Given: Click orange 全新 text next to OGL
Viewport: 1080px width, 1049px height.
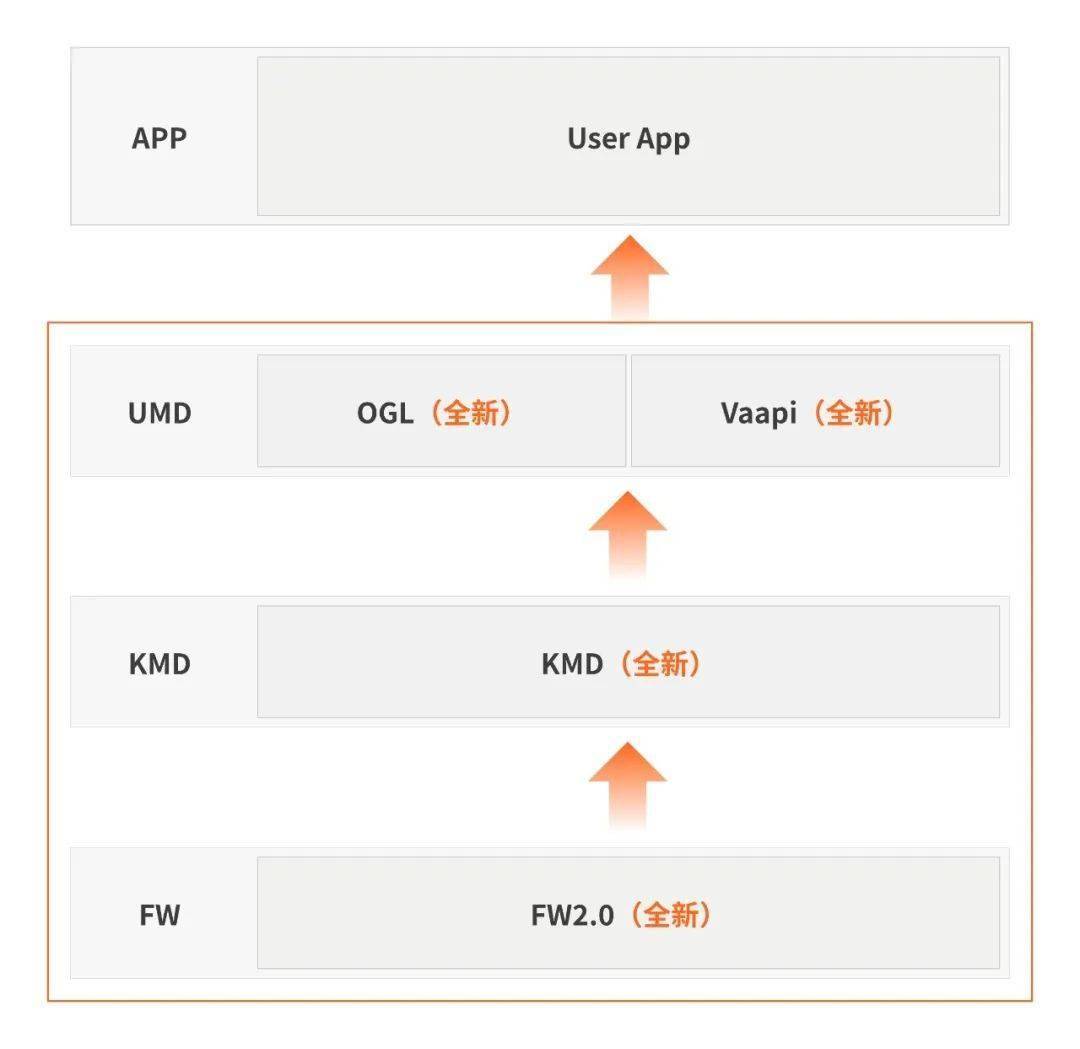Looking at the screenshot, I should click(471, 413).
